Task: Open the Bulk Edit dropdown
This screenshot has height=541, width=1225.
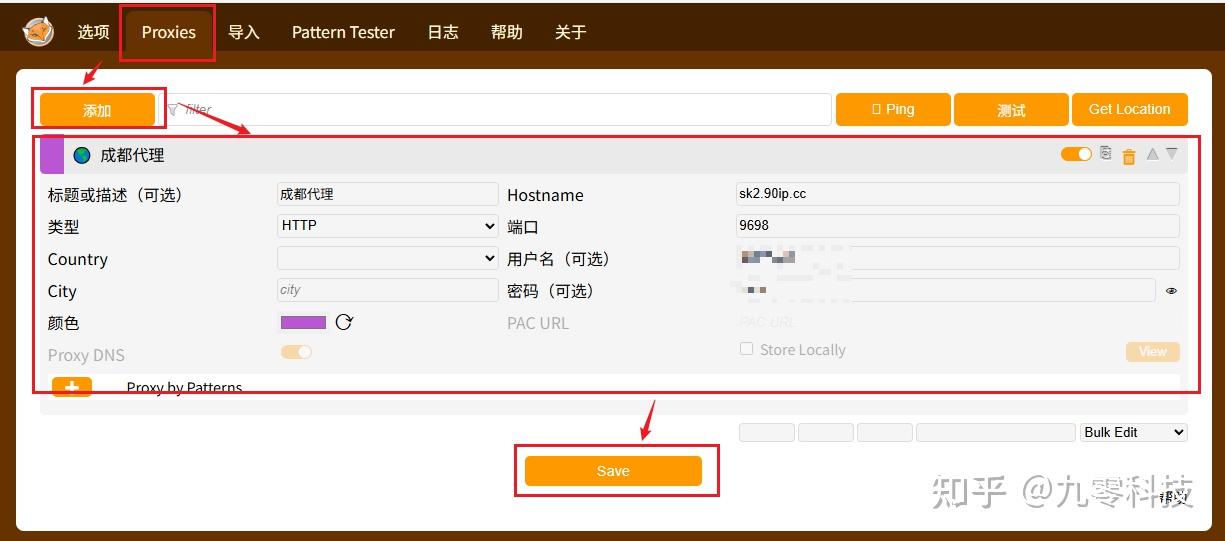Action: point(1134,432)
